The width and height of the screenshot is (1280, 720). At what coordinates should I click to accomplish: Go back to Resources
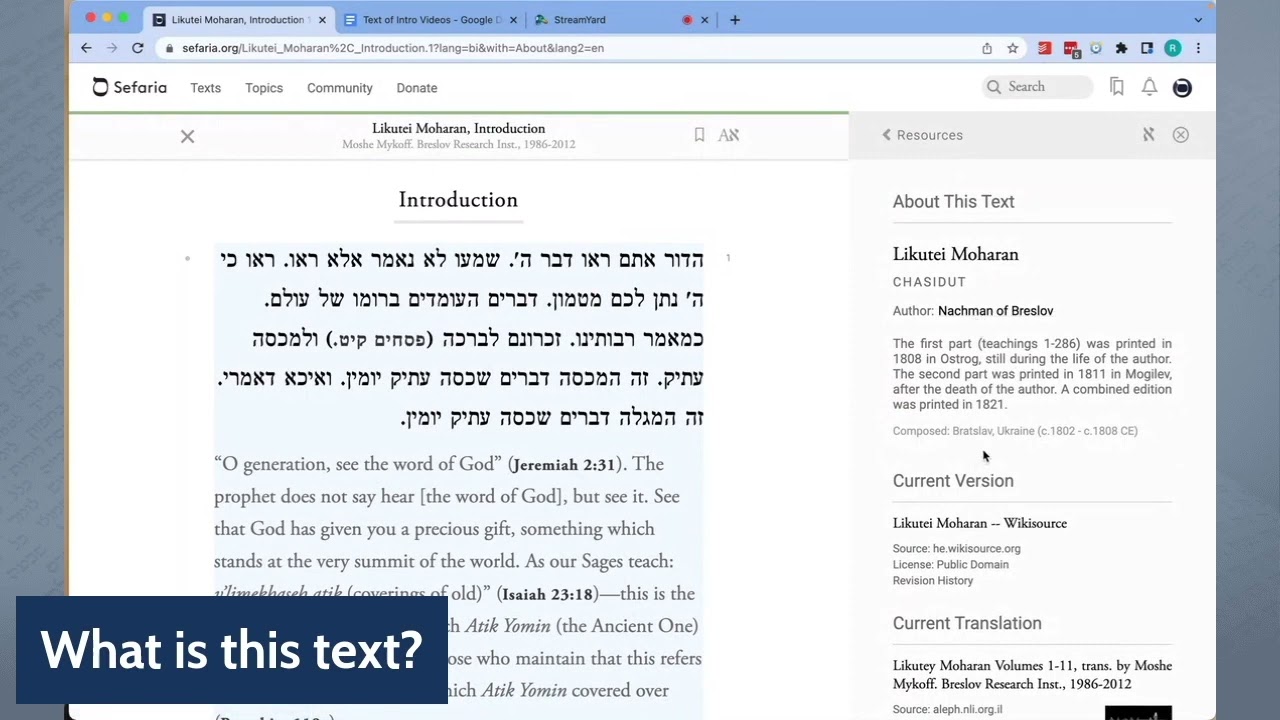[922, 135]
